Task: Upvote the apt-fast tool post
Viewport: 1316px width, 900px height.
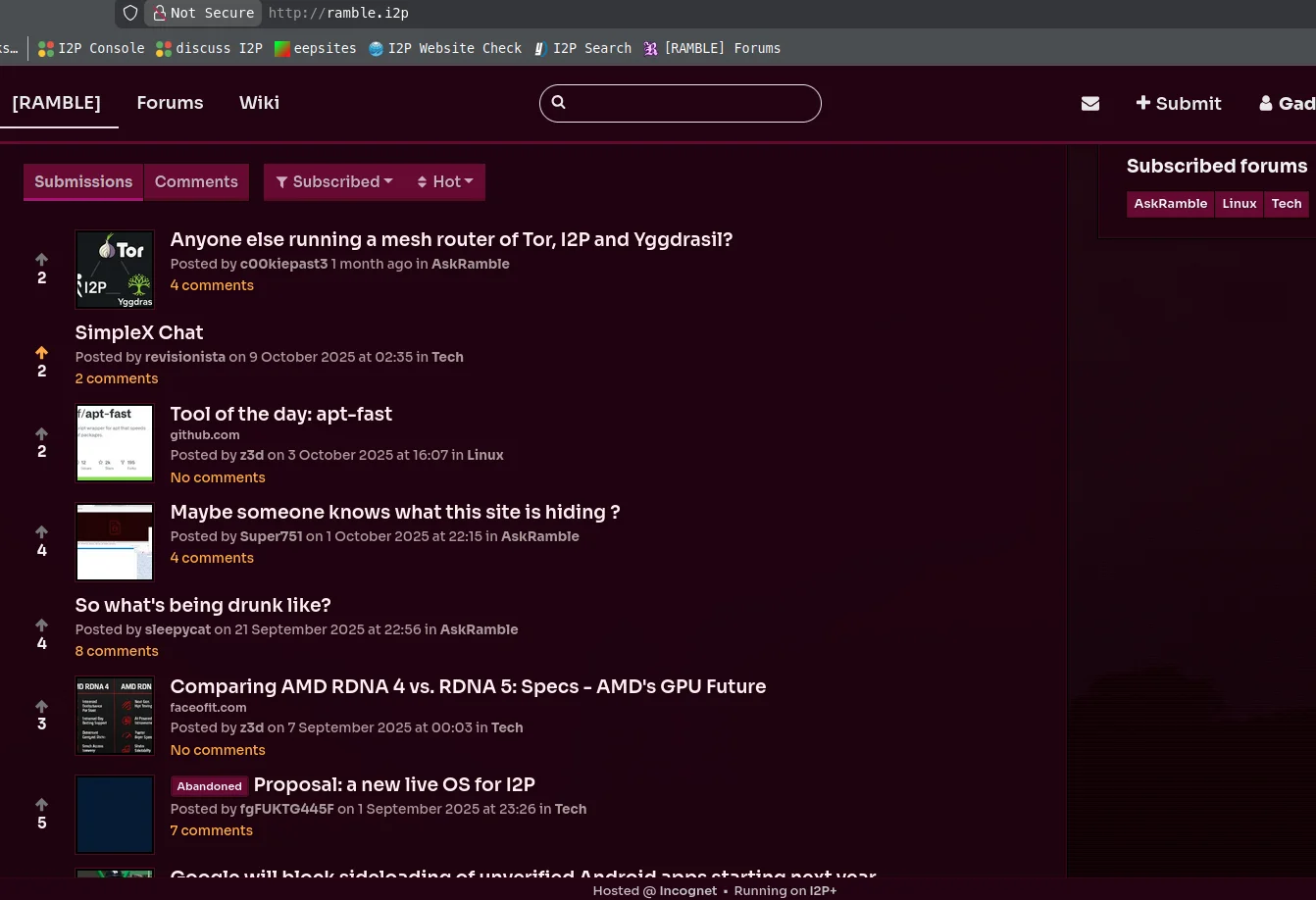Action: click(x=41, y=433)
